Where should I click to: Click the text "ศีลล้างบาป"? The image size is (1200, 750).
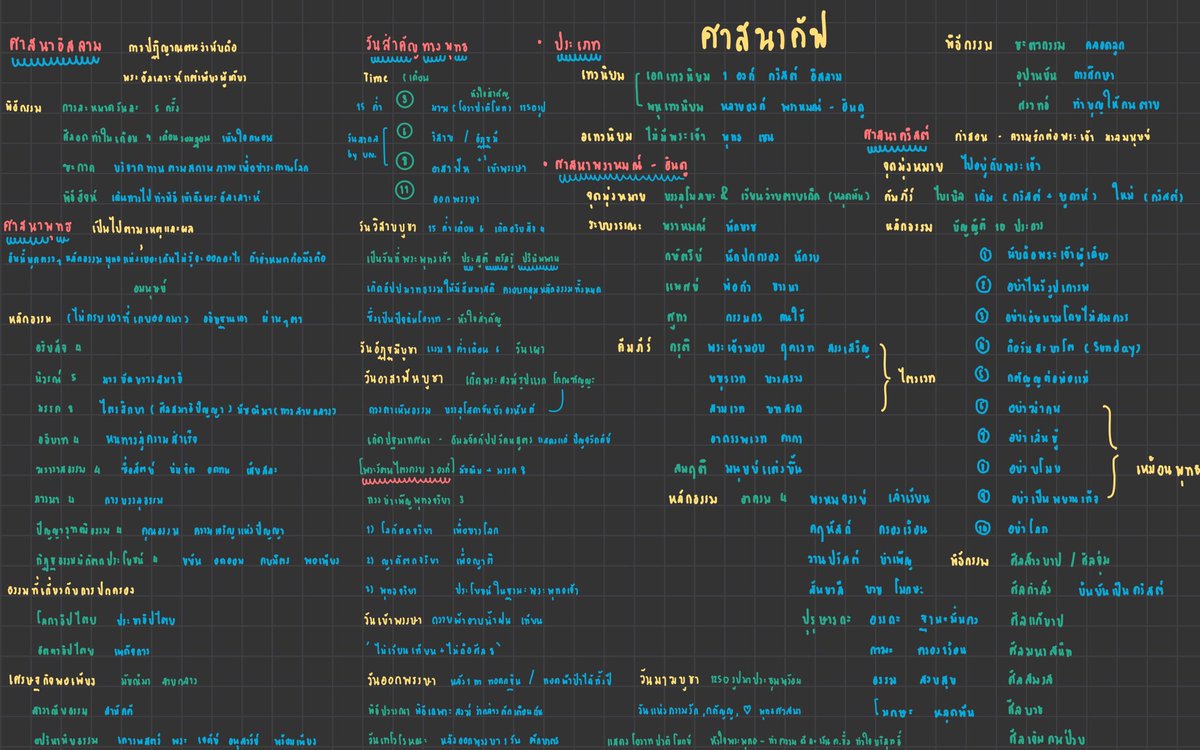pyautogui.click(x=1034, y=560)
